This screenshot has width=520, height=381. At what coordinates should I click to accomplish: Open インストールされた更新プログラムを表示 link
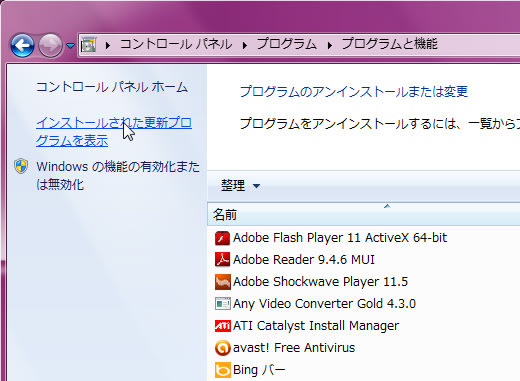pyautogui.click(x=114, y=132)
